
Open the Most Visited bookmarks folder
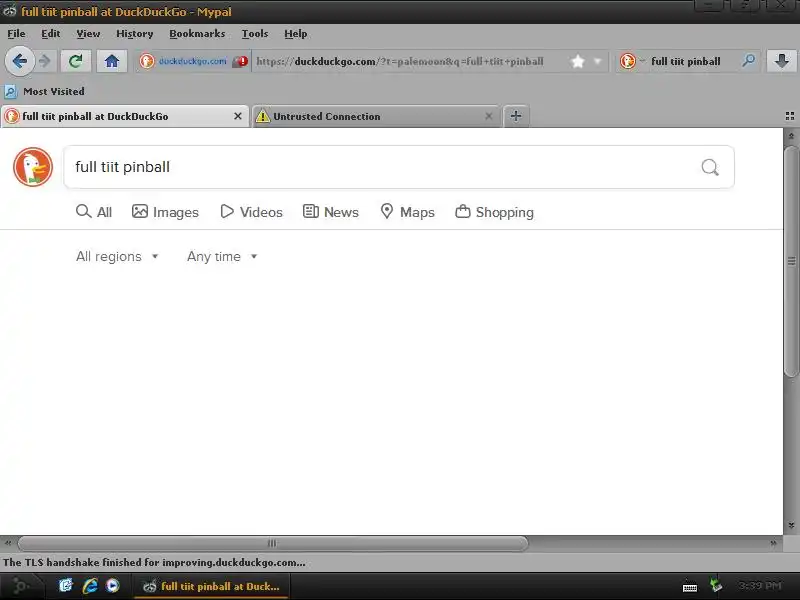(44, 92)
